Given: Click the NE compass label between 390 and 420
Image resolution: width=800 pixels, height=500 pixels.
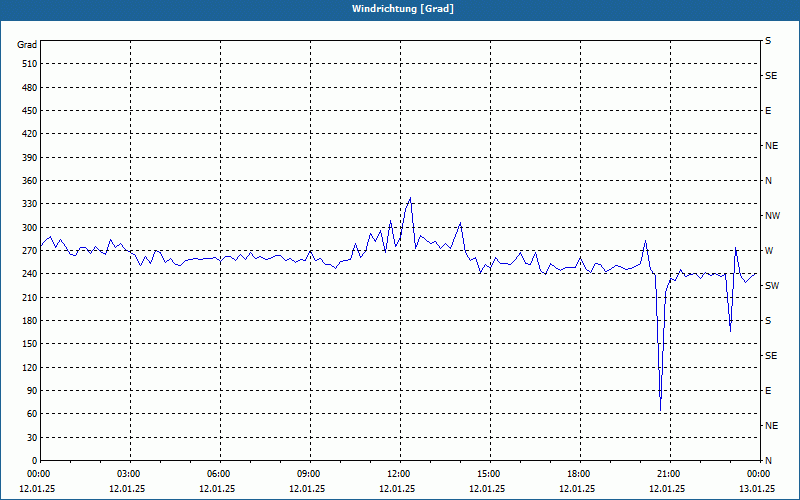Looking at the screenshot, I should tap(771, 146).
